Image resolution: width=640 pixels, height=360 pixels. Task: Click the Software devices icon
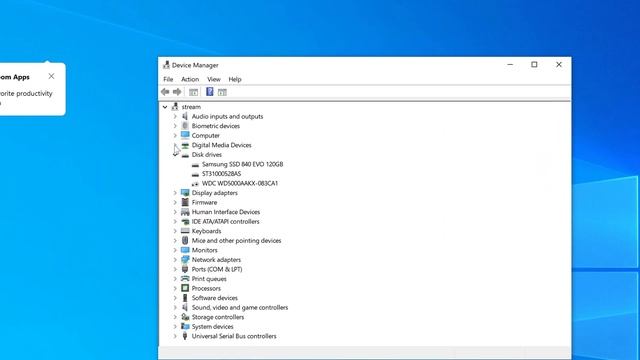click(x=185, y=298)
